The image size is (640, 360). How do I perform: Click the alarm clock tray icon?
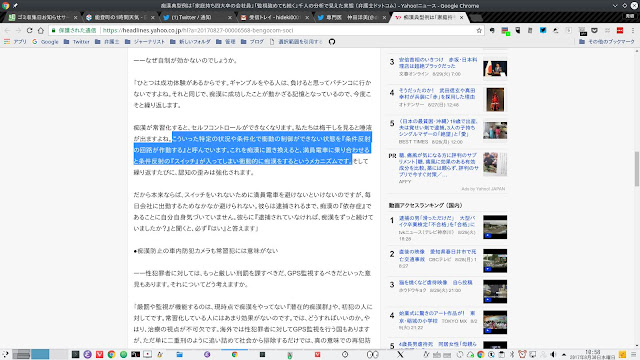pyautogui.click(x=522, y=354)
